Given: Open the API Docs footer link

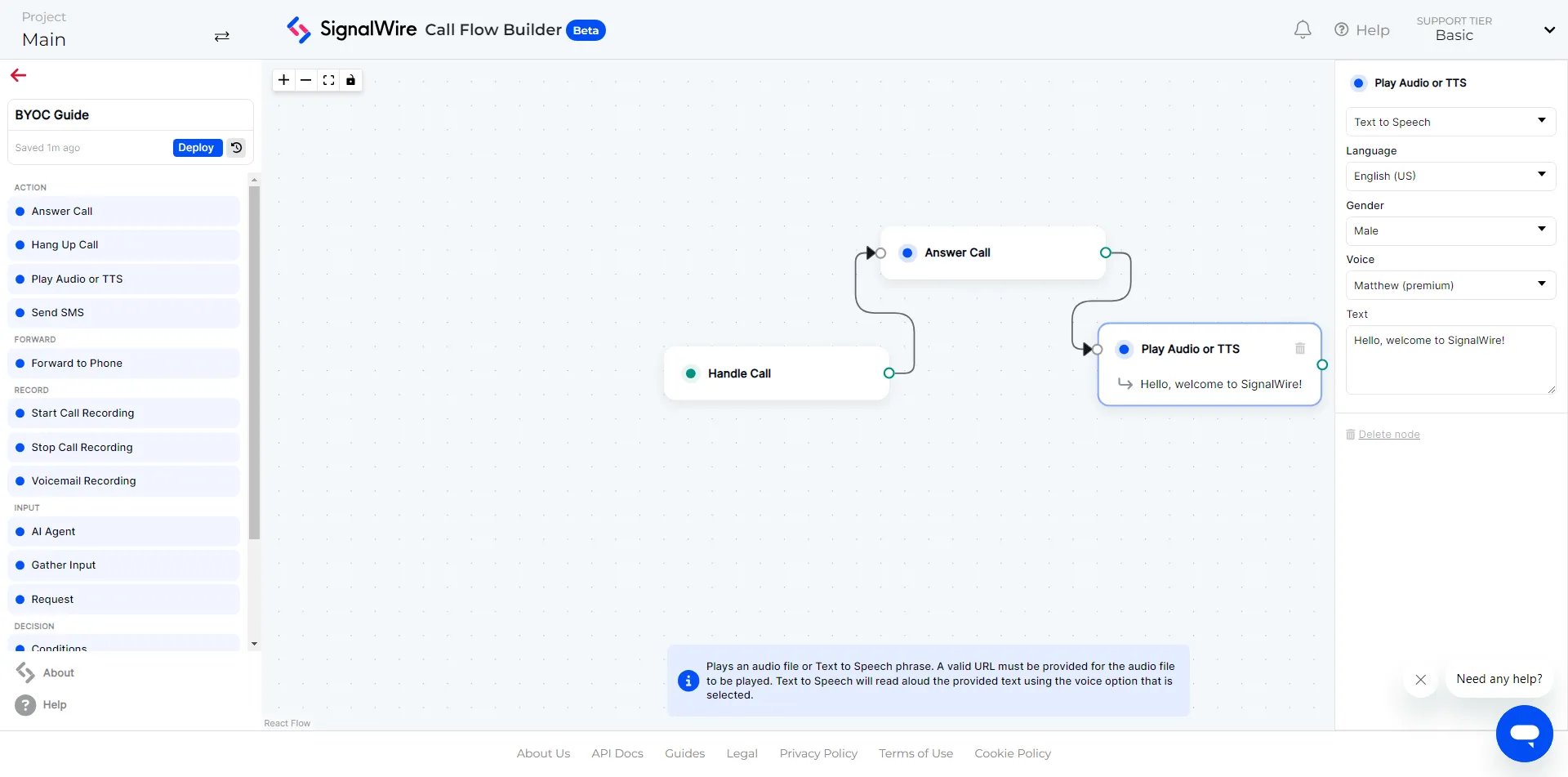Looking at the screenshot, I should point(617,752).
